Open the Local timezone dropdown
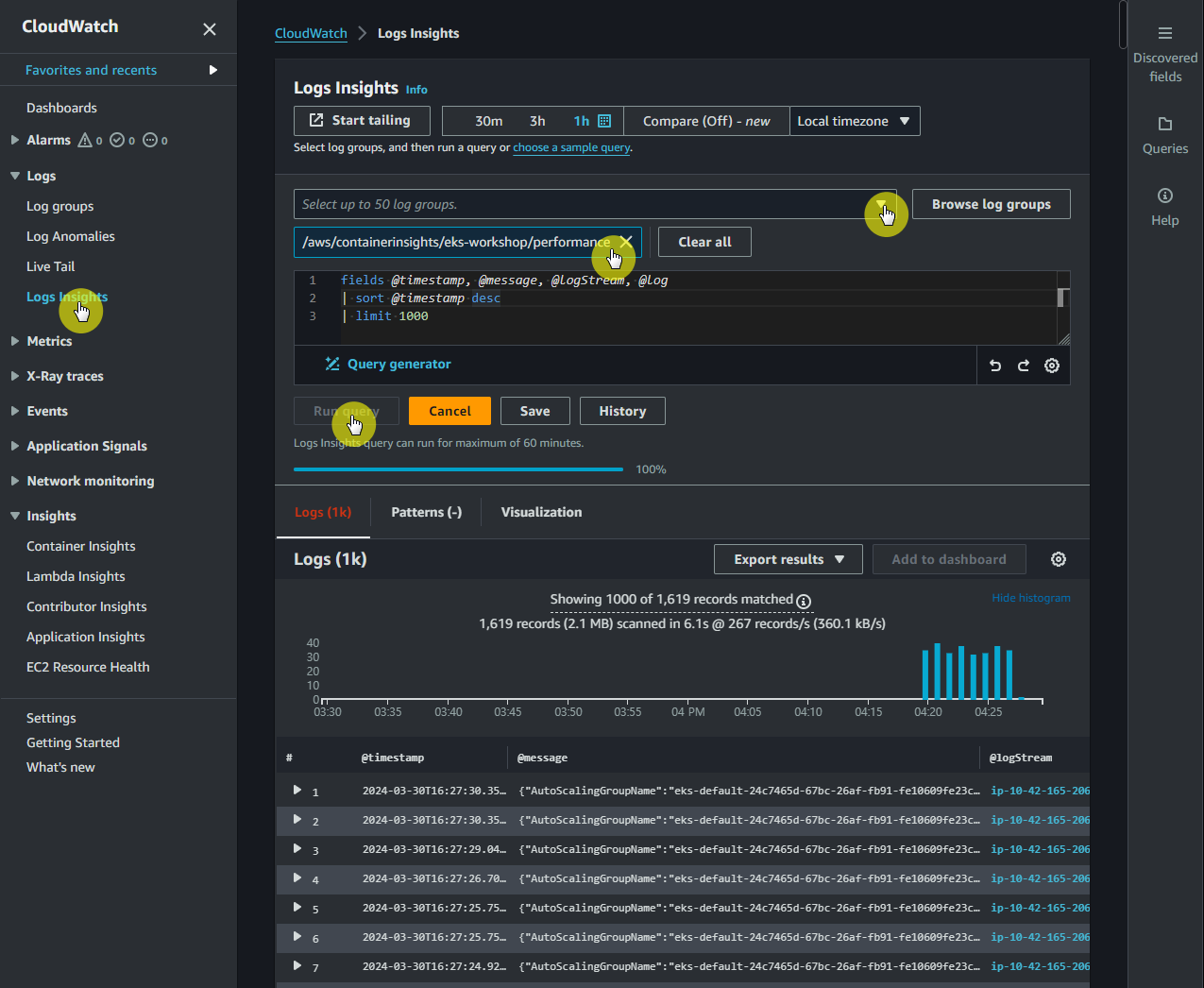 pyautogui.click(x=855, y=121)
